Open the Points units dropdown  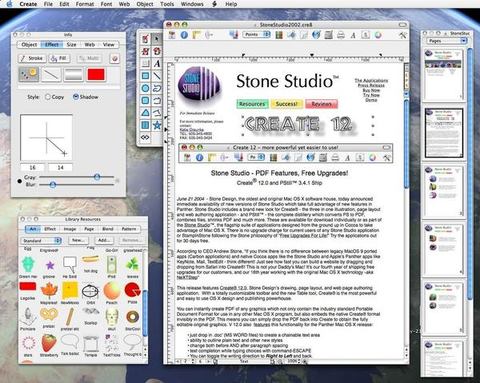coord(256,34)
